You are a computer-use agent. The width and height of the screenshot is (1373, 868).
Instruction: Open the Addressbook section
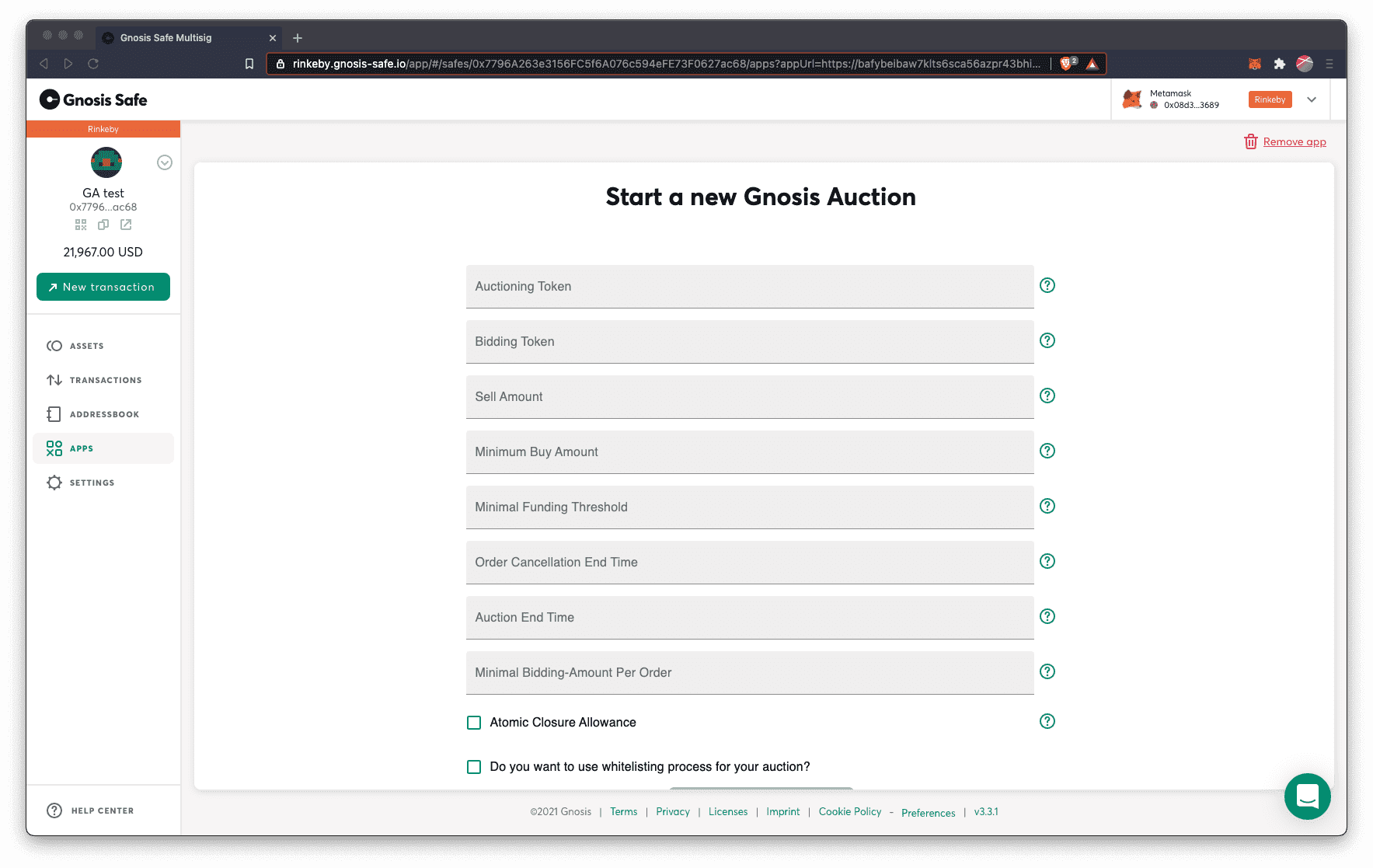103,414
